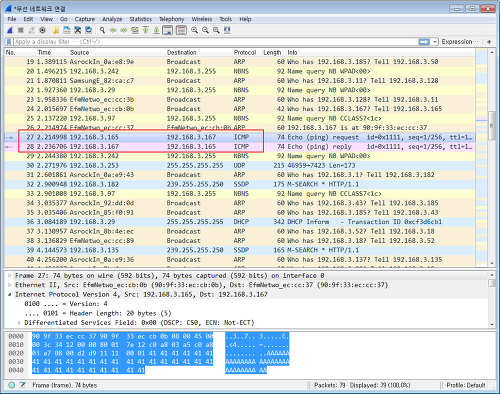
Task: Open the Expression builder
Action: click(x=459, y=42)
